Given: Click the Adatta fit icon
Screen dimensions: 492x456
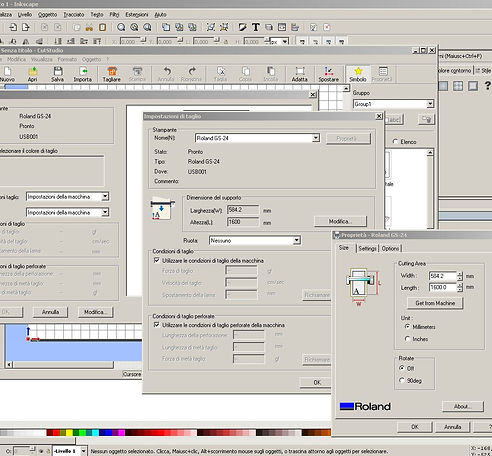Looking at the screenshot, I should pos(300,71).
